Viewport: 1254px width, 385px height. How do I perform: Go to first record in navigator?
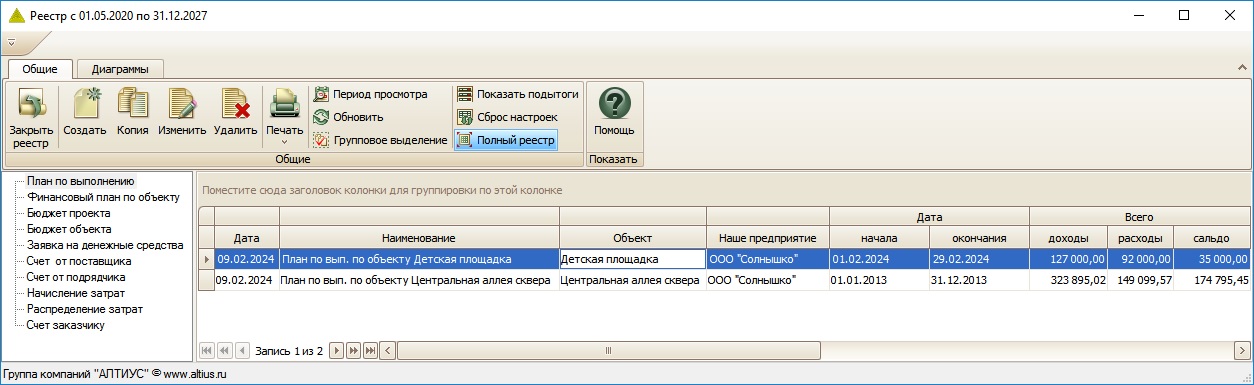pos(207,351)
